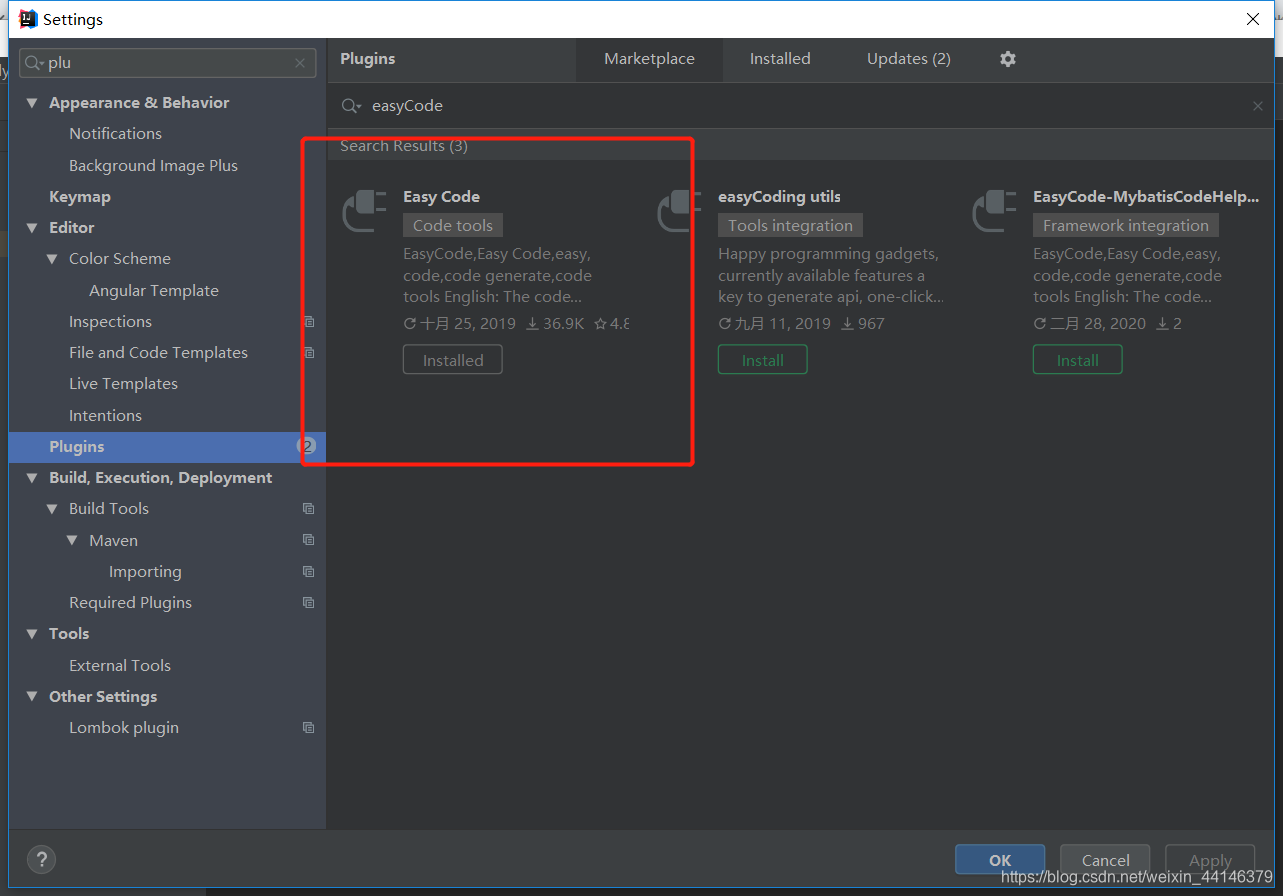Click the Easy Code plugin title
Screen dimensions: 1283x896
click(x=441, y=197)
